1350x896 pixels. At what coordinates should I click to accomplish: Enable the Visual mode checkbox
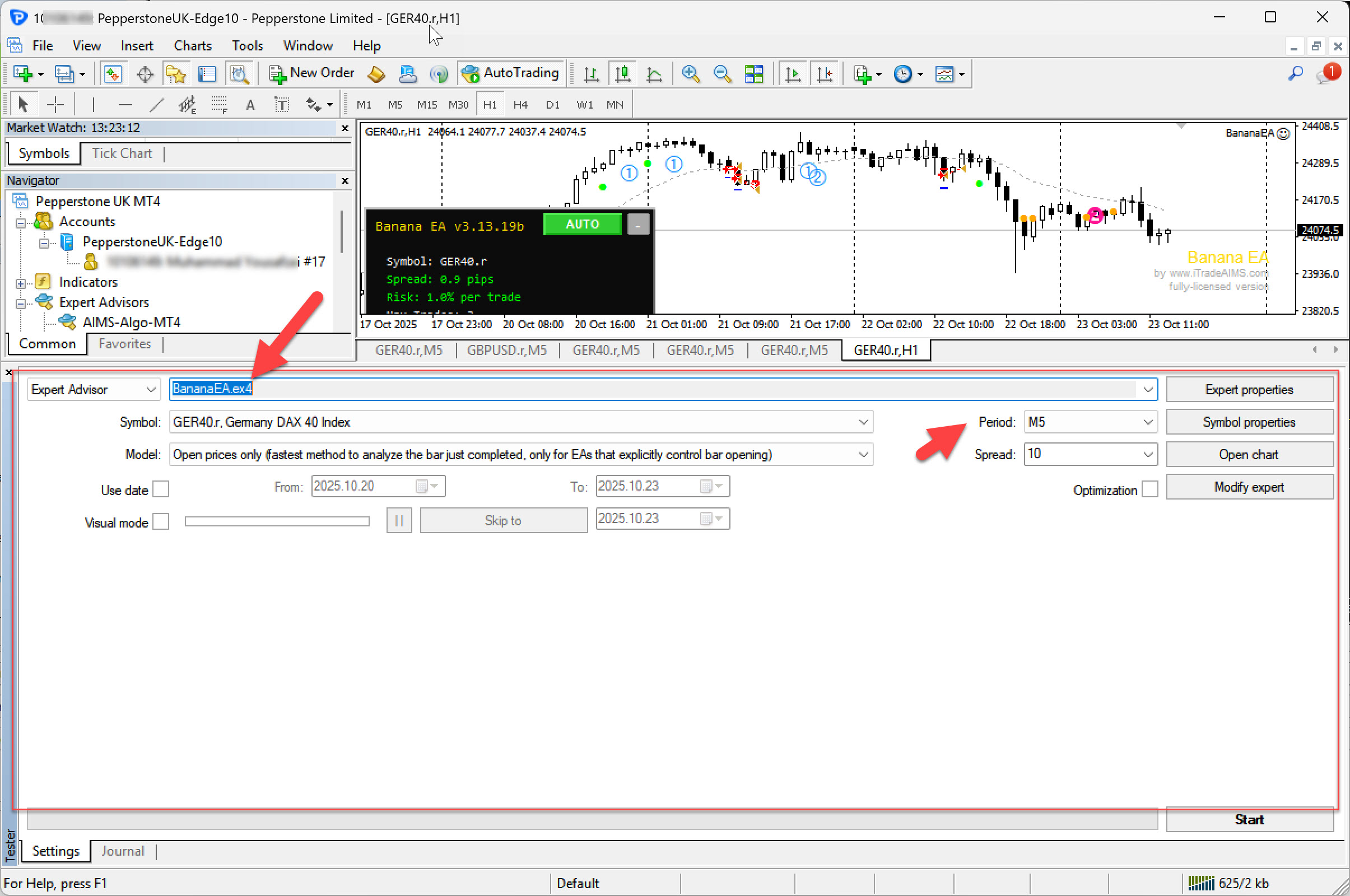coord(161,522)
